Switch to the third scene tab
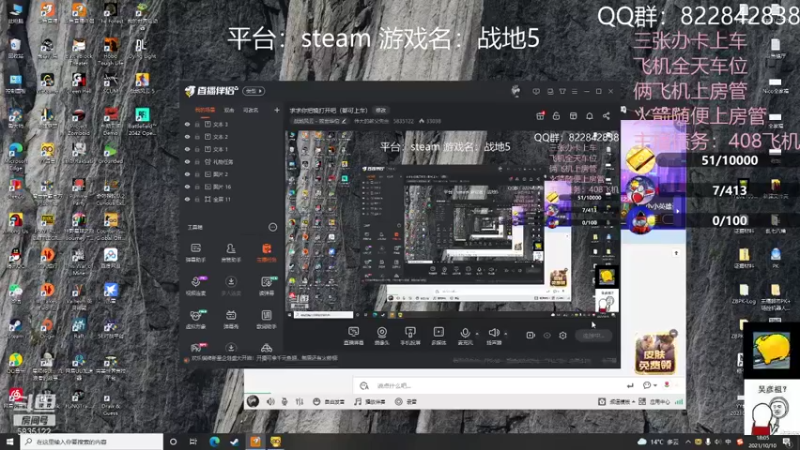This screenshot has height=450, width=800. tap(250, 110)
